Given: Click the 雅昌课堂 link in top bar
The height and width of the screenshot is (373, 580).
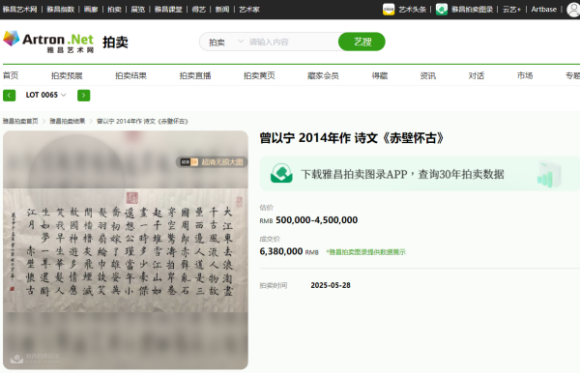Looking at the screenshot, I should 168,9.
